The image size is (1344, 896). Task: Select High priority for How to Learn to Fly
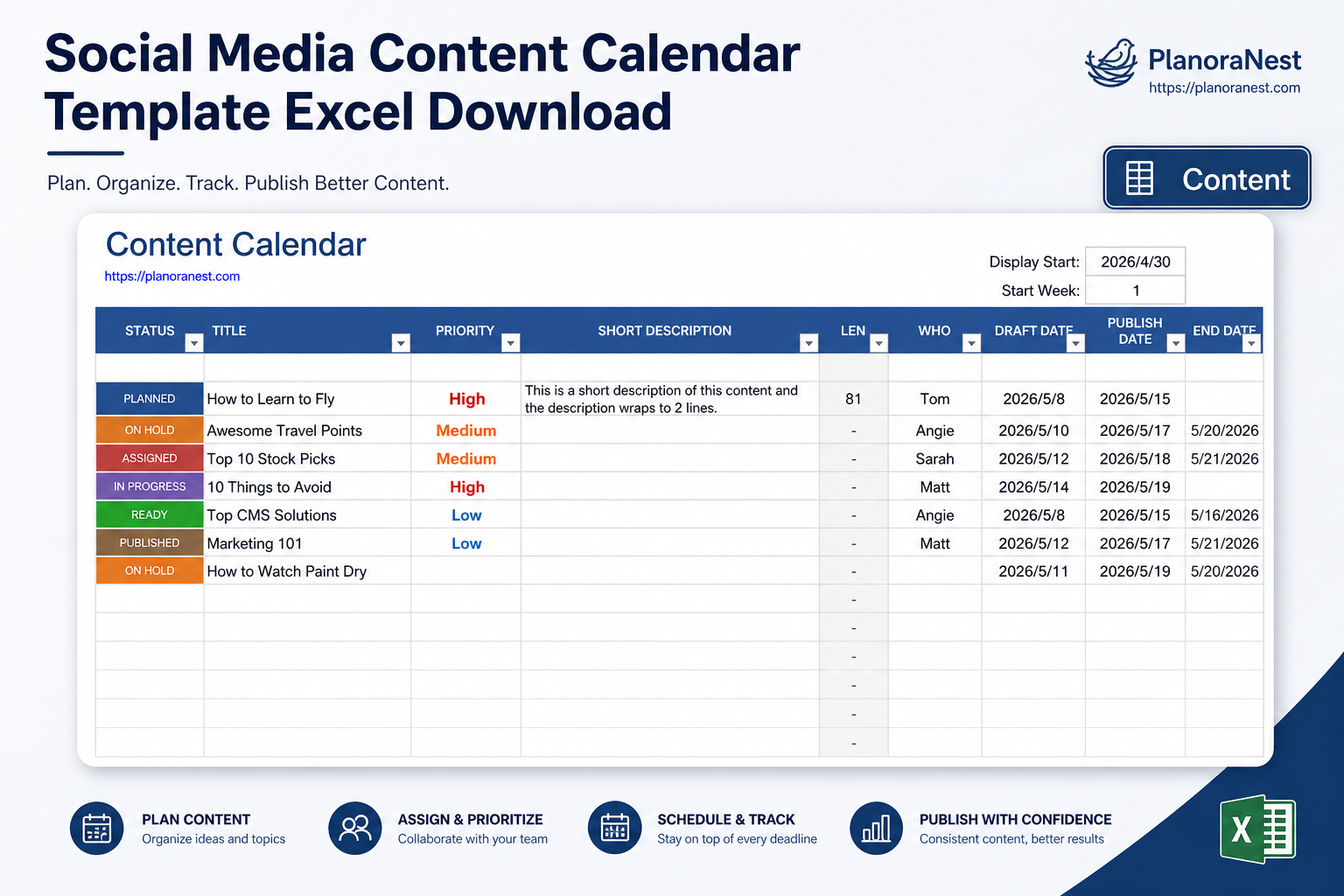[x=466, y=399]
